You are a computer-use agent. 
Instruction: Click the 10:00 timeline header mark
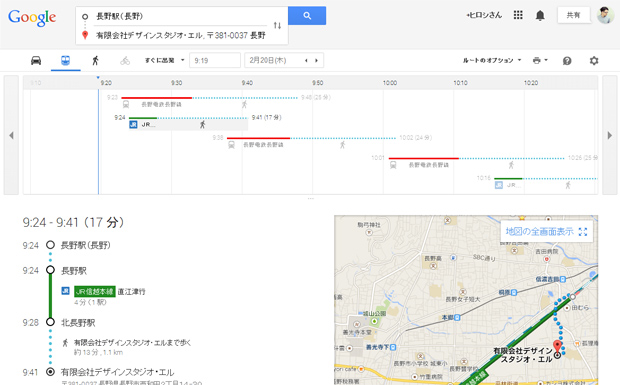389,83
